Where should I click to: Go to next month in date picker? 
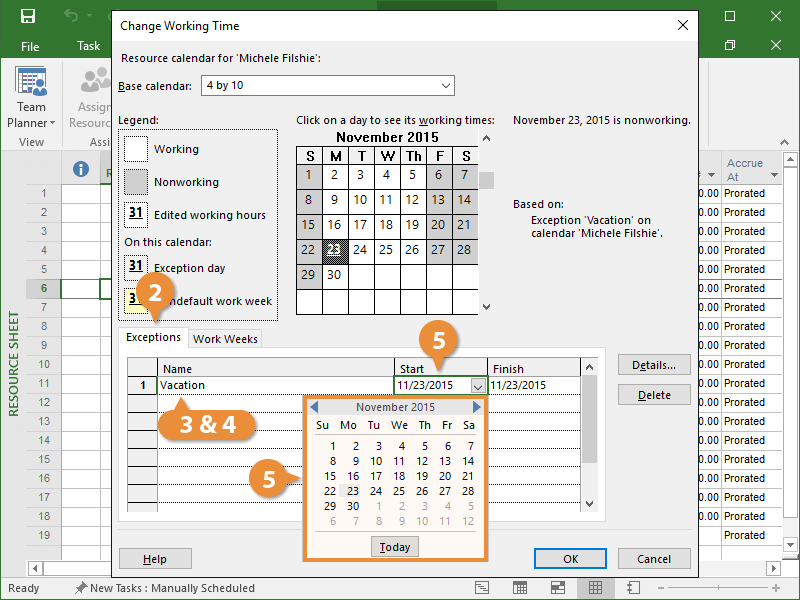coord(477,407)
